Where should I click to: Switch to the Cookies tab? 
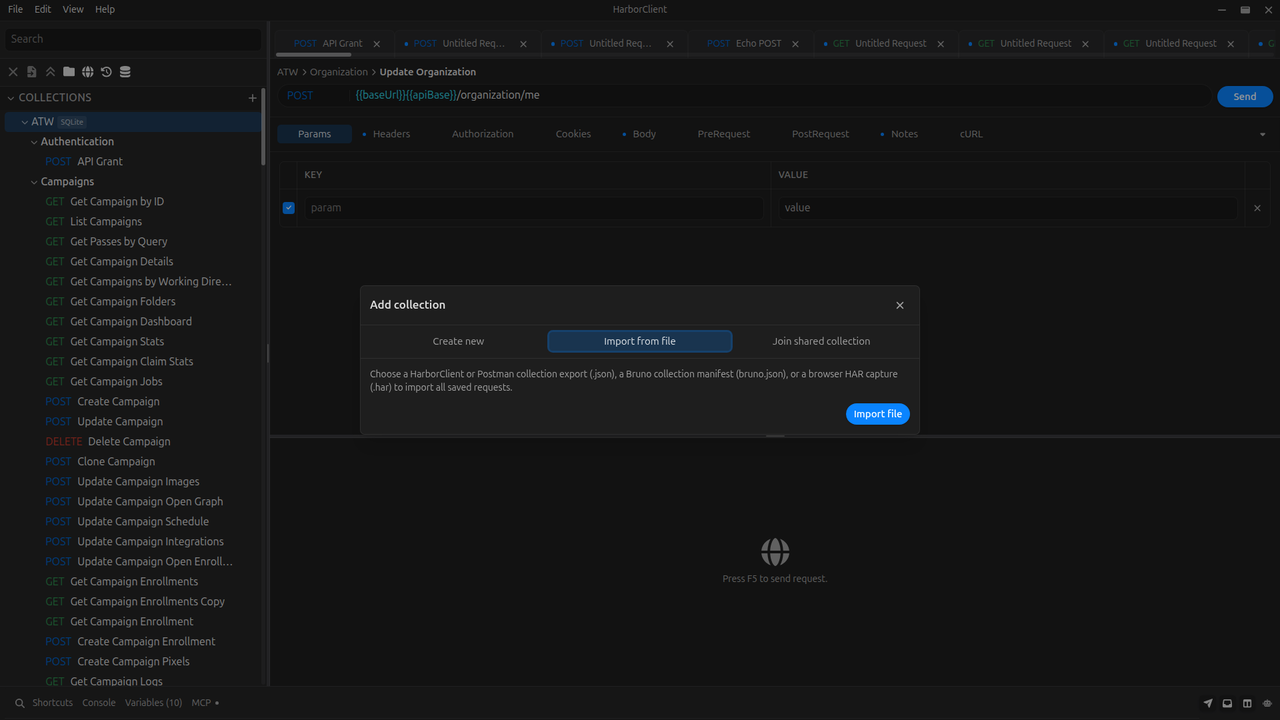tap(573, 134)
